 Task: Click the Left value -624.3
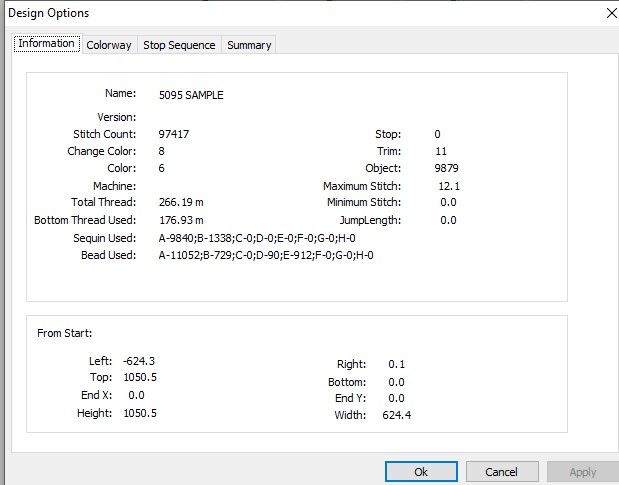[139, 361]
